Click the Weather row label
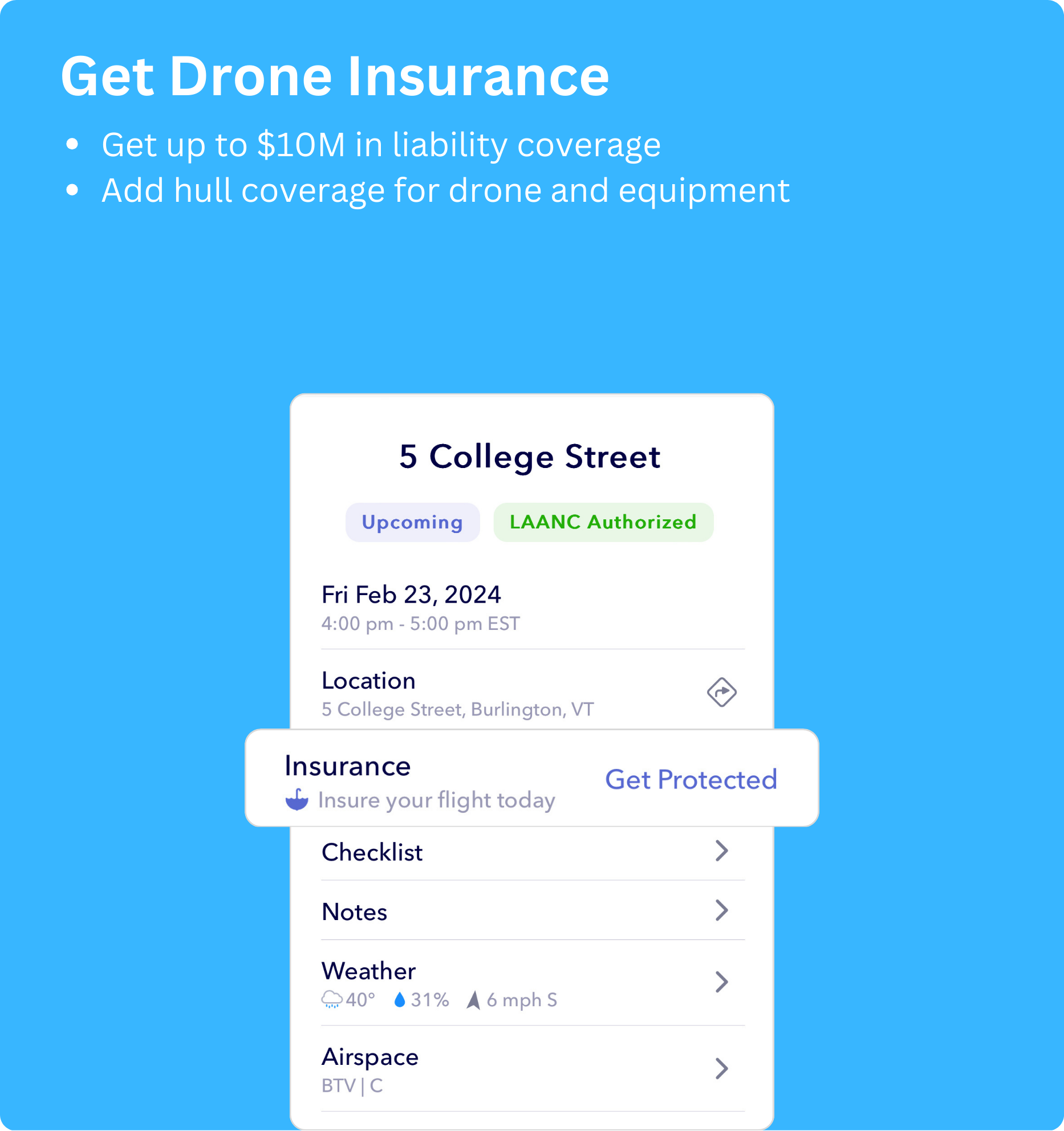The width and height of the screenshot is (1064, 1131). click(368, 971)
